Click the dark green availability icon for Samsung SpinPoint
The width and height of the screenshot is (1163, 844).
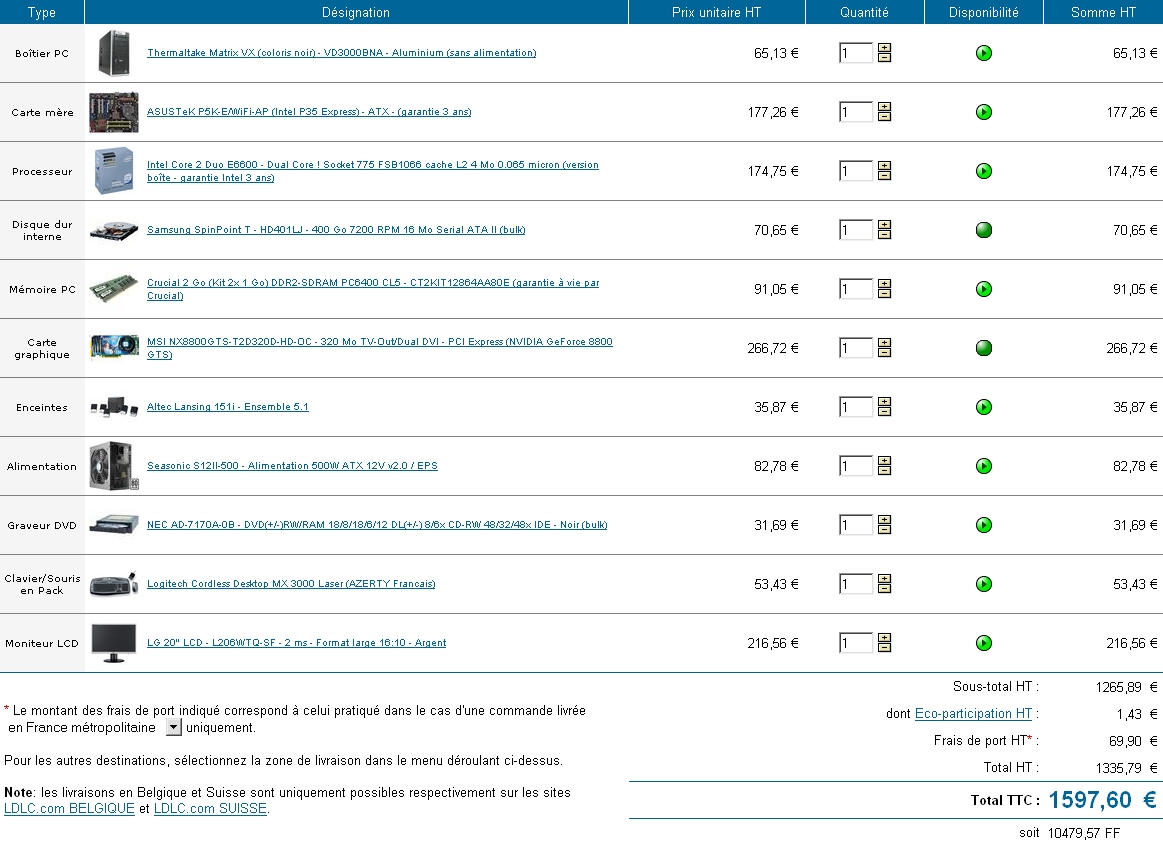tap(983, 230)
